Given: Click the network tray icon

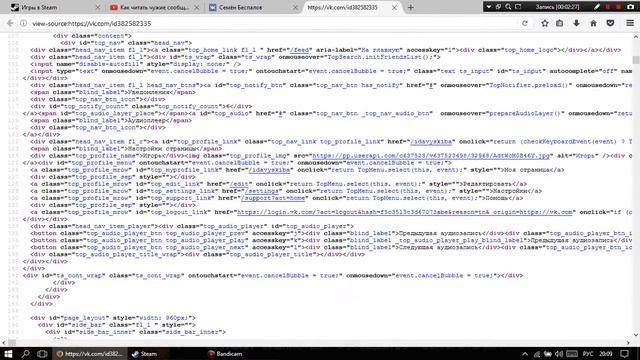Looking at the screenshot, I should pos(537,354).
